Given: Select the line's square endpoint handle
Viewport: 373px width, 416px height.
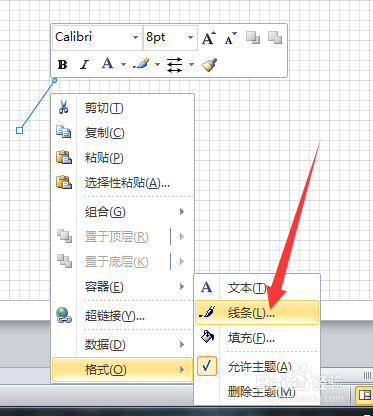Looking at the screenshot, I should 20,130.
